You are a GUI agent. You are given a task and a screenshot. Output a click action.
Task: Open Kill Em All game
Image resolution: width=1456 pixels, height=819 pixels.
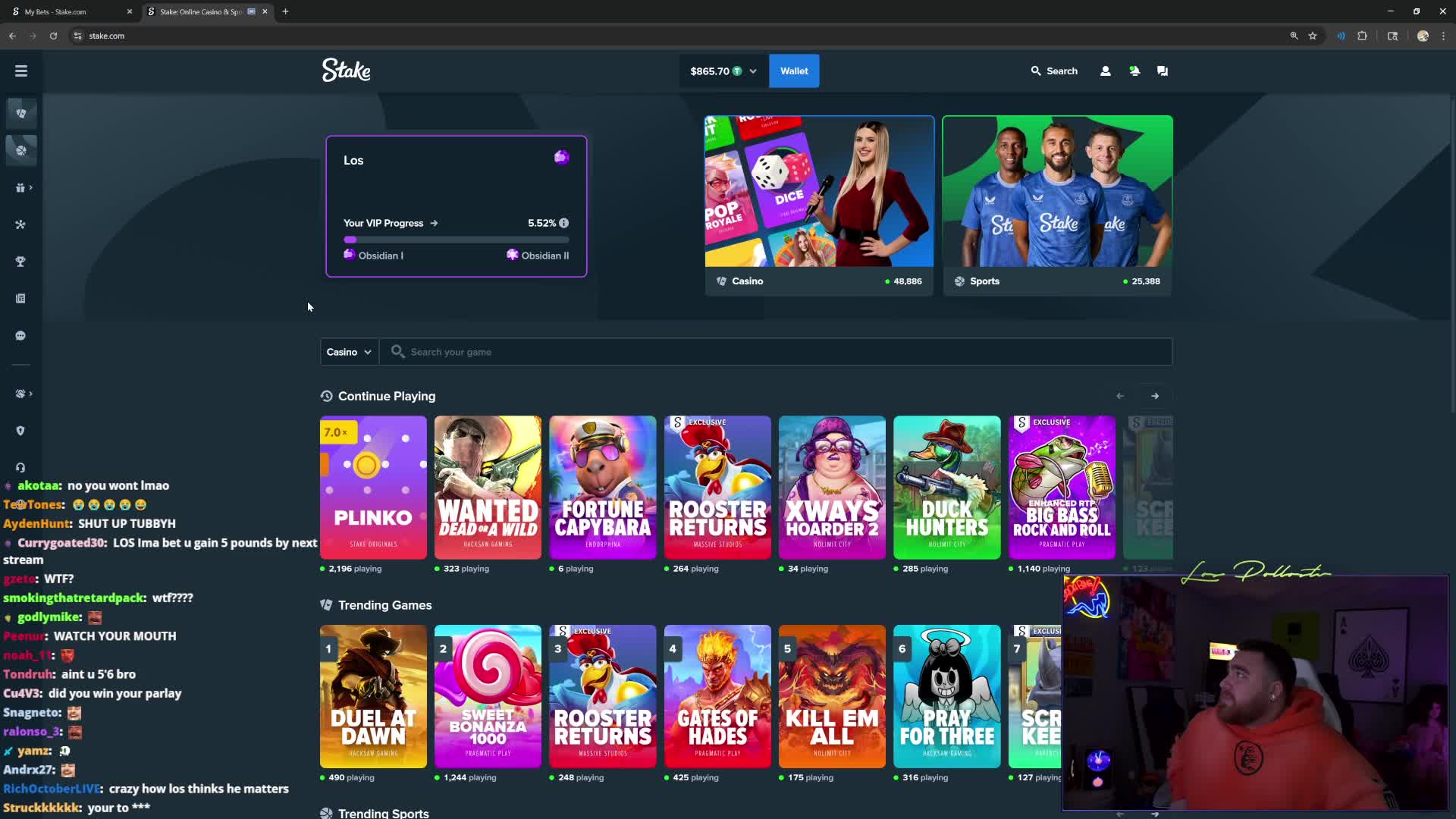pos(832,696)
